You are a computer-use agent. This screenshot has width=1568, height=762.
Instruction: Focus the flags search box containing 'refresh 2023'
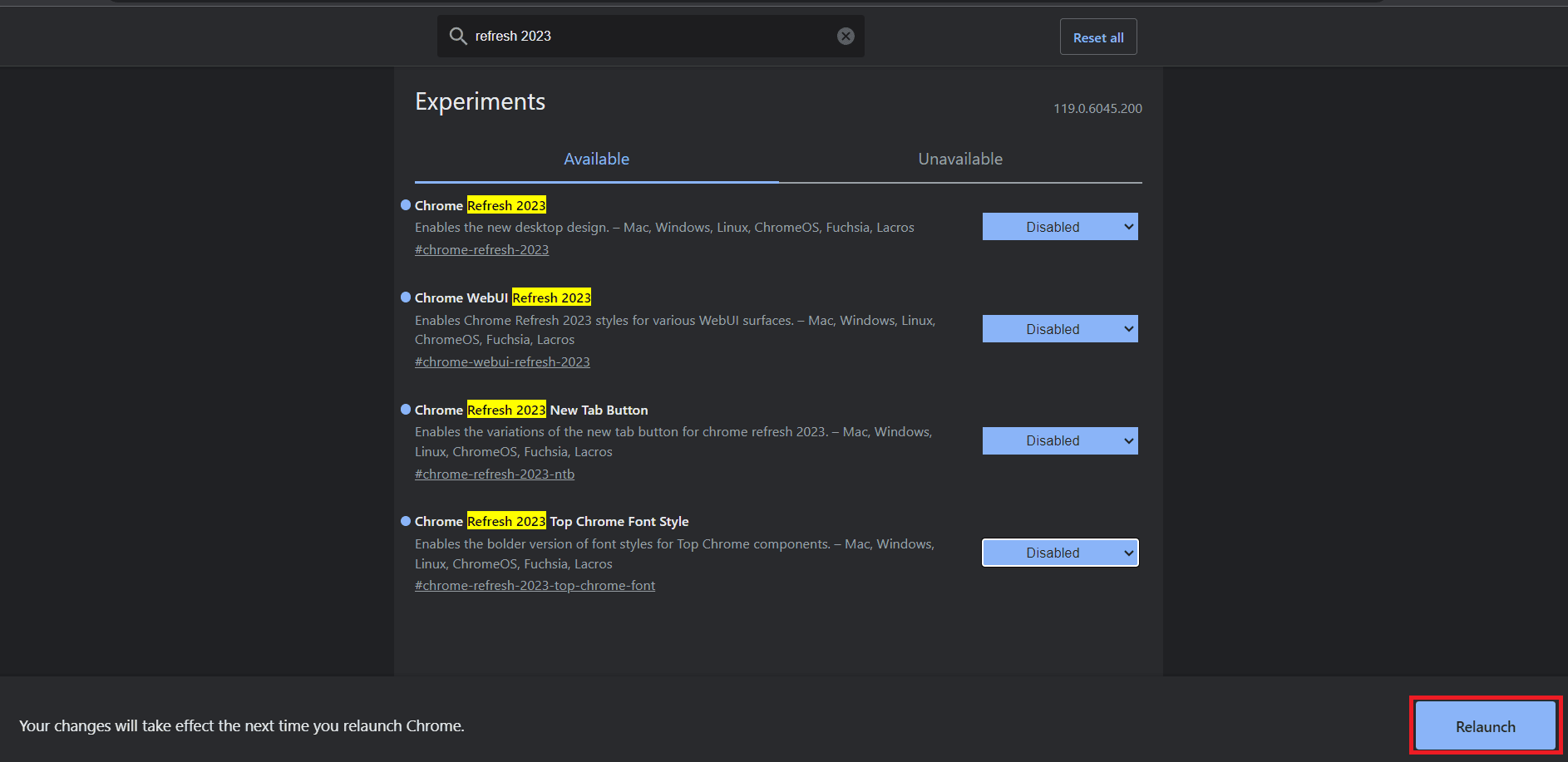click(651, 36)
